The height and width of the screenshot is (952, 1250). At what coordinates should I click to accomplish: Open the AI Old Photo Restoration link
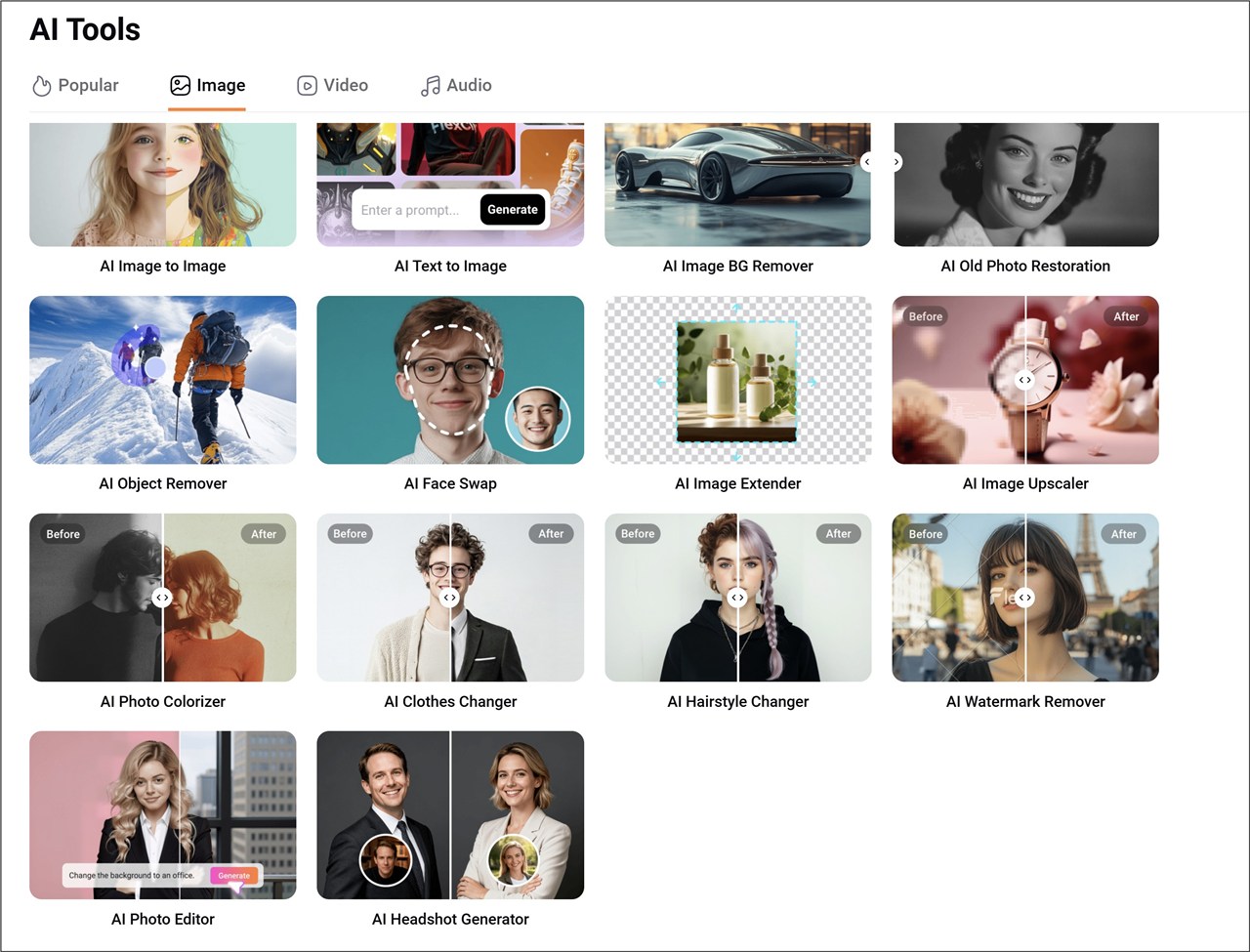[x=1025, y=266]
